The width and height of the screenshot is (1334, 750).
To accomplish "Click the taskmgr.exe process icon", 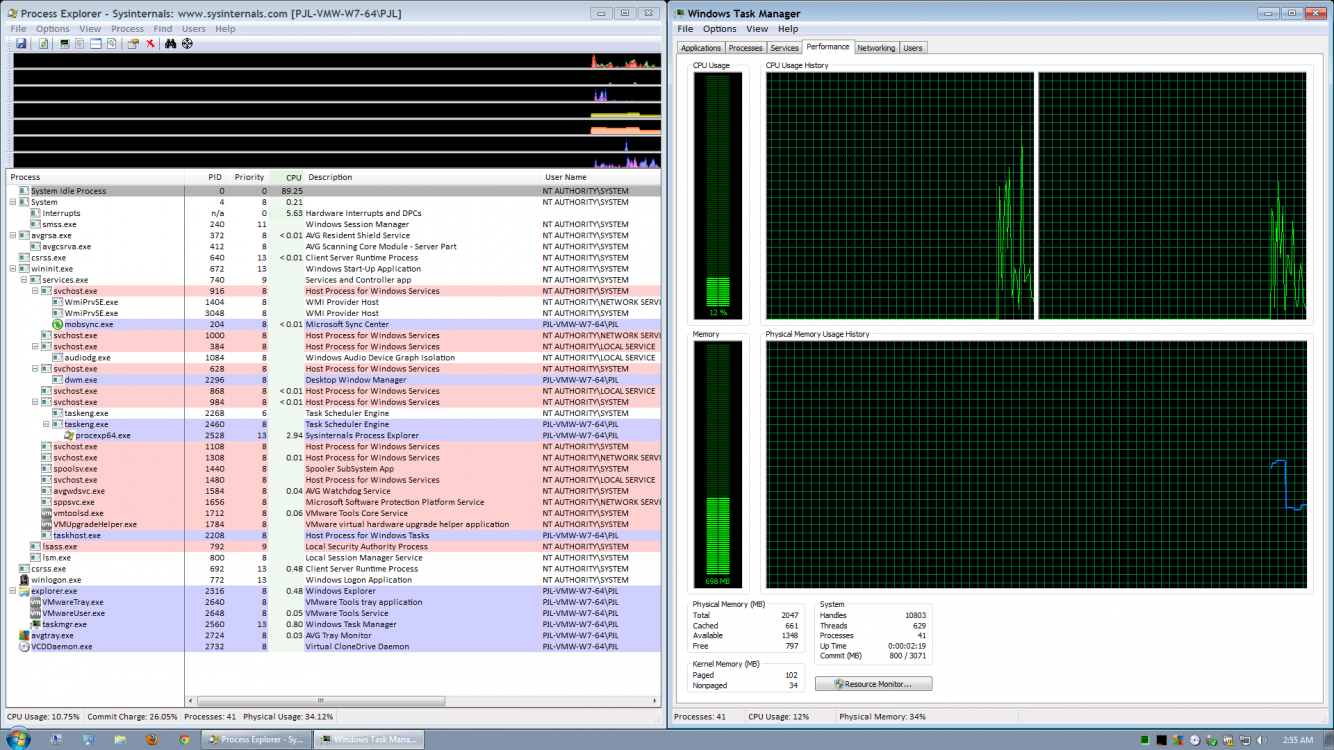I will [35, 624].
